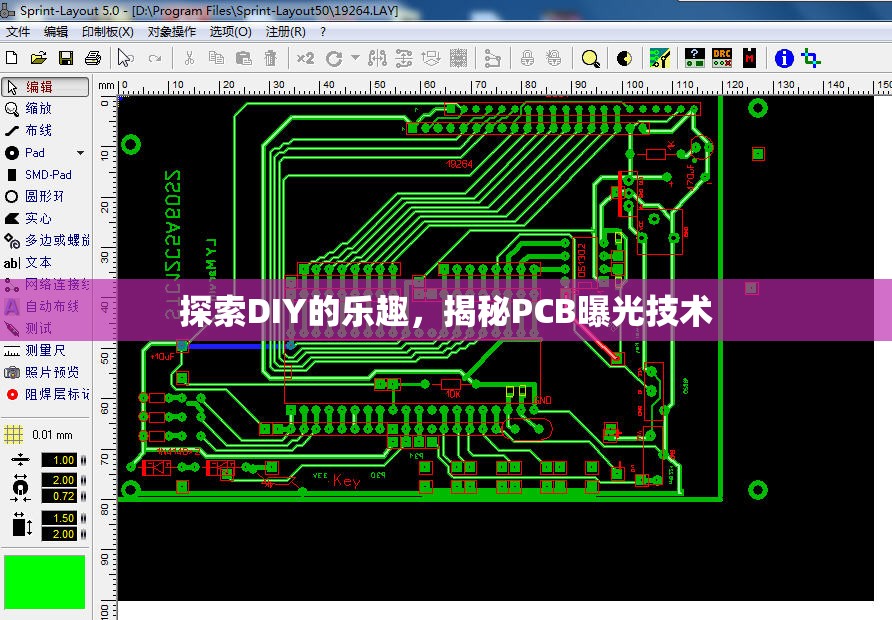892x620 pixels.
Task: Select the 阻焊层标记 solder mask tool
Action: [x=45, y=394]
